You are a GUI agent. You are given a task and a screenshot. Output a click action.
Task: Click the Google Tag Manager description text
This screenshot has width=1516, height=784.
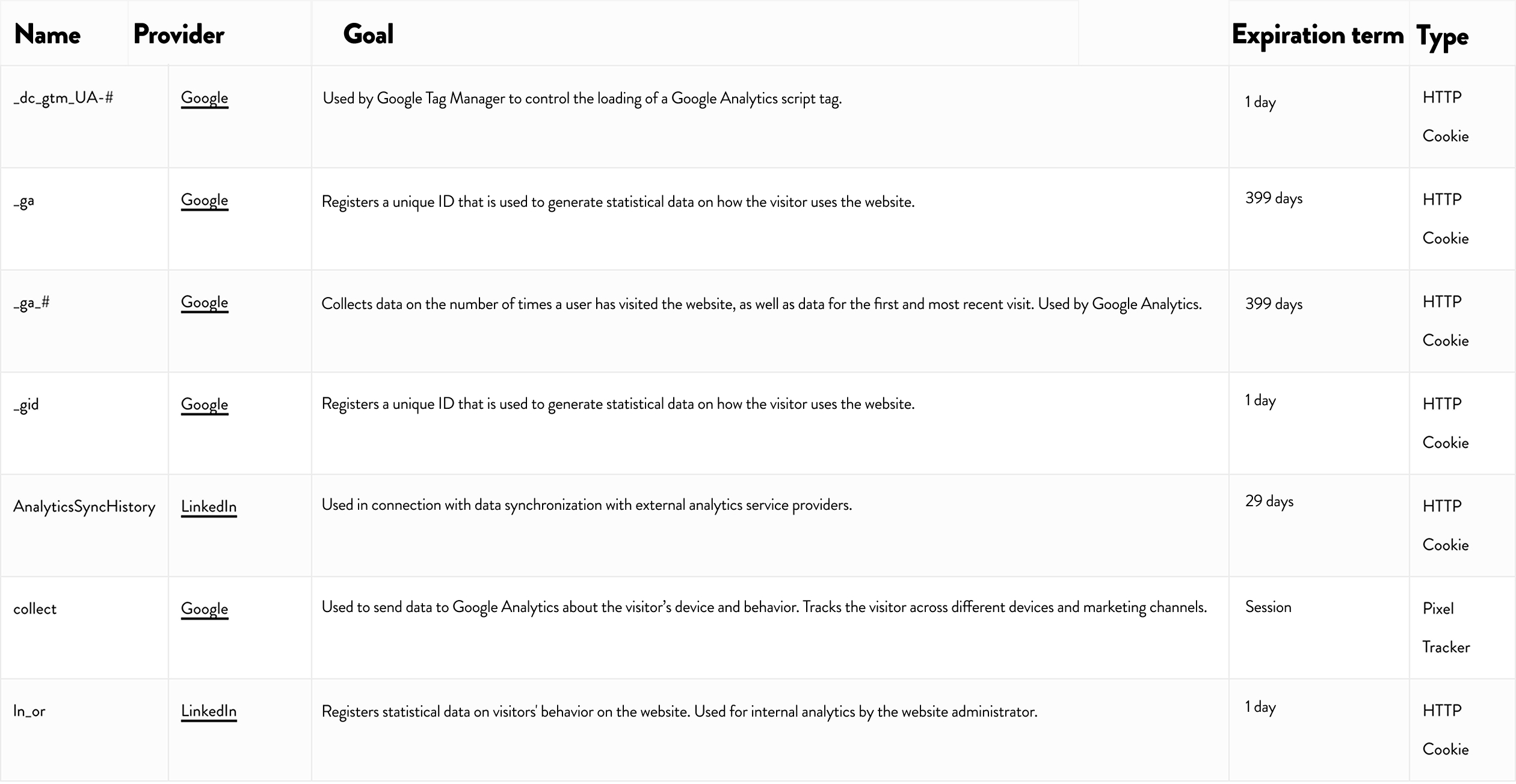582,99
